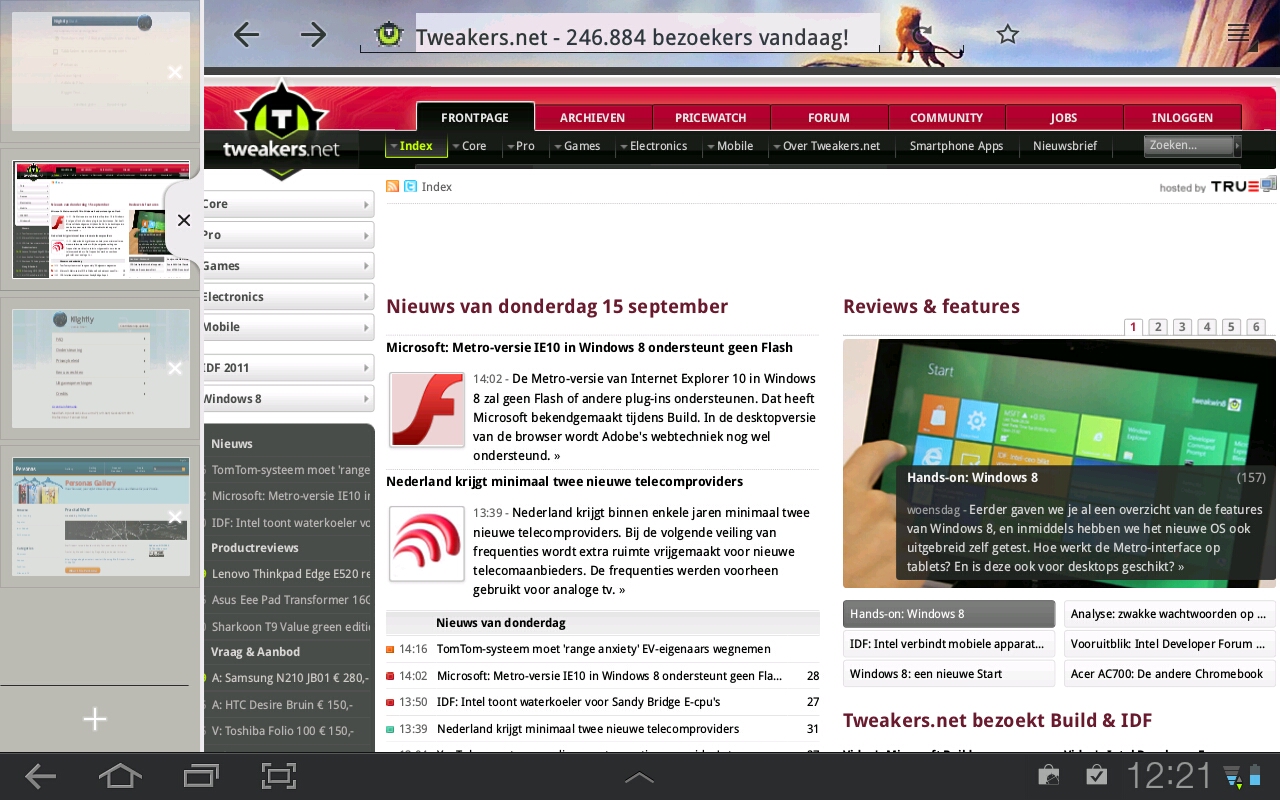This screenshot has height=800, width=1280.
Task: Open the Games dropdown in the dark subnav bar
Action: [576, 146]
